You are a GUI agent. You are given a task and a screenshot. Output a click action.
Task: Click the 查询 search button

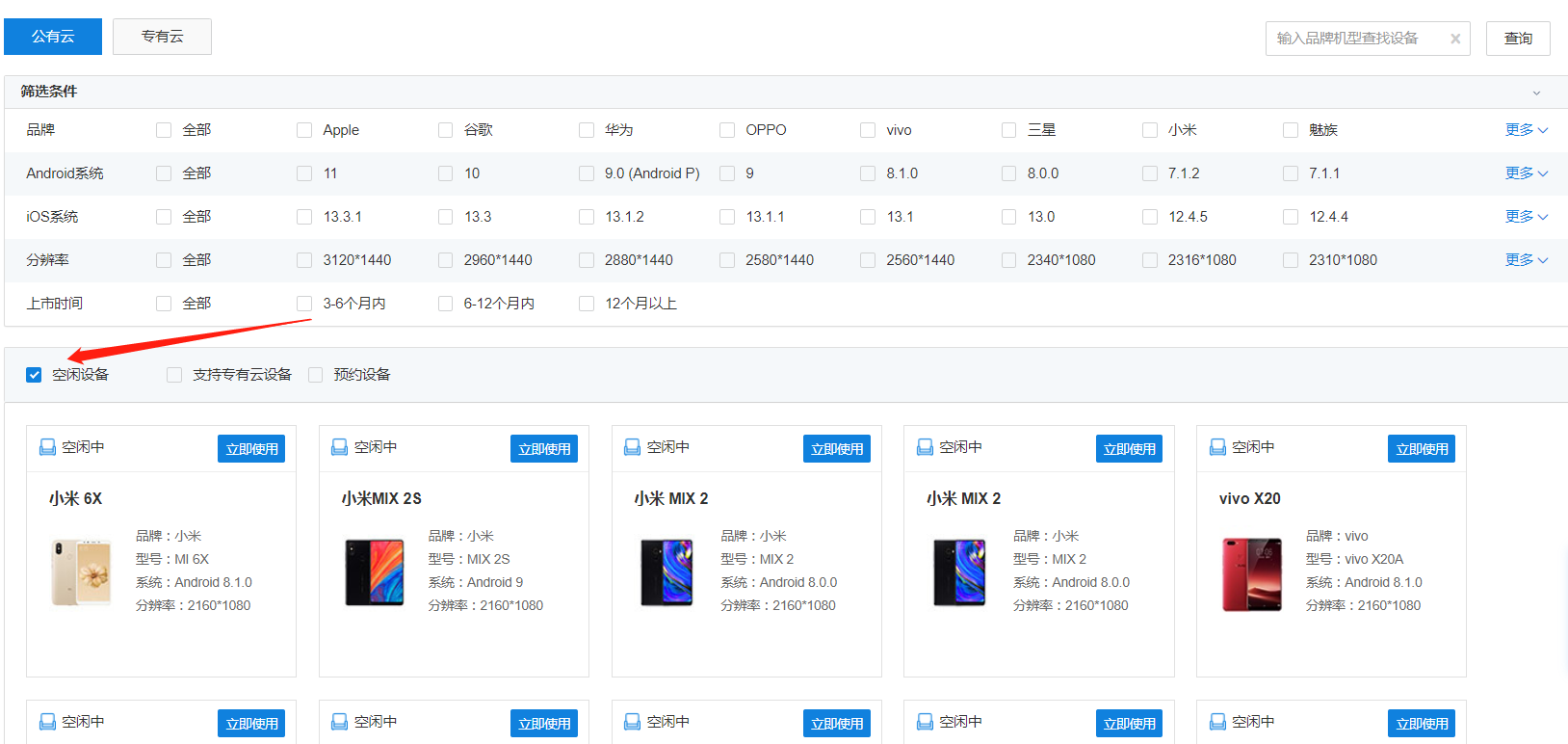click(x=1518, y=39)
